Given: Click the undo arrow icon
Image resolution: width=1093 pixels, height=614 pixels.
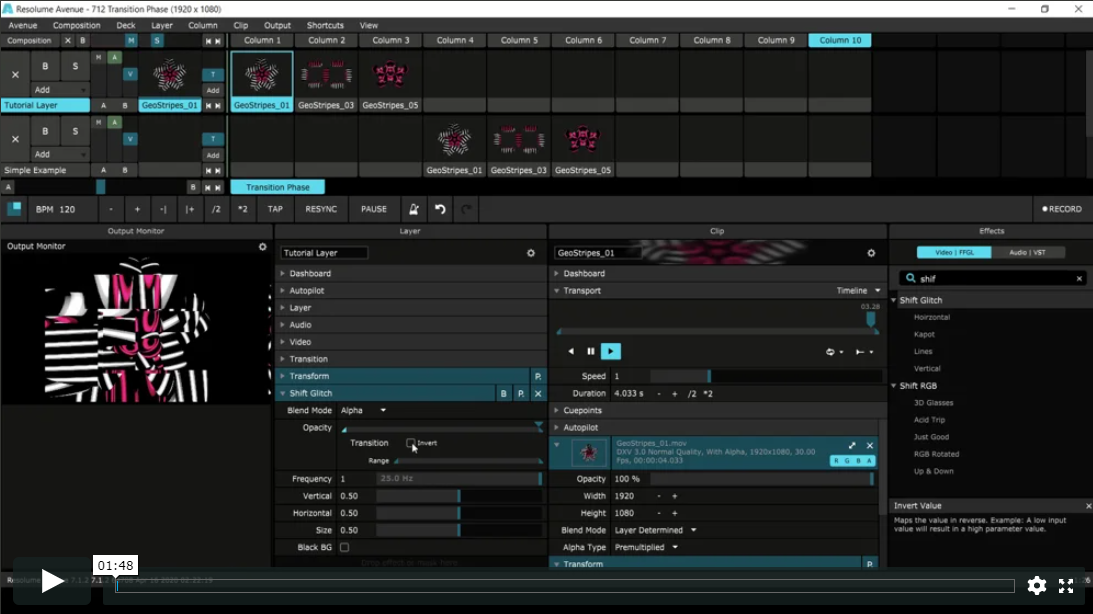Looking at the screenshot, I should pos(440,209).
